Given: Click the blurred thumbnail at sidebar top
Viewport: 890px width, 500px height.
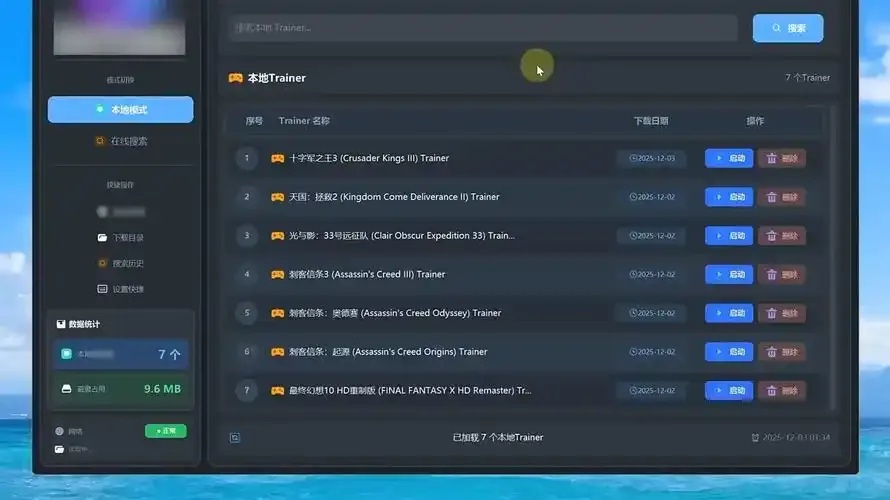Looking at the screenshot, I should tap(119, 27).
